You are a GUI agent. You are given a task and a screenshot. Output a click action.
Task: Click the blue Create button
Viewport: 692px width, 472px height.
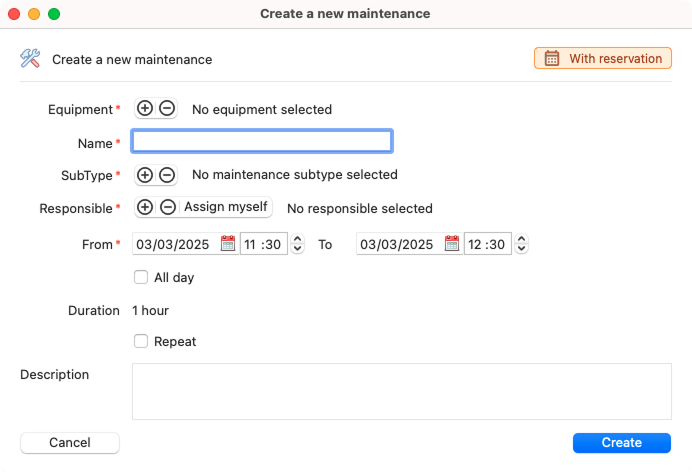pos(622,443)
